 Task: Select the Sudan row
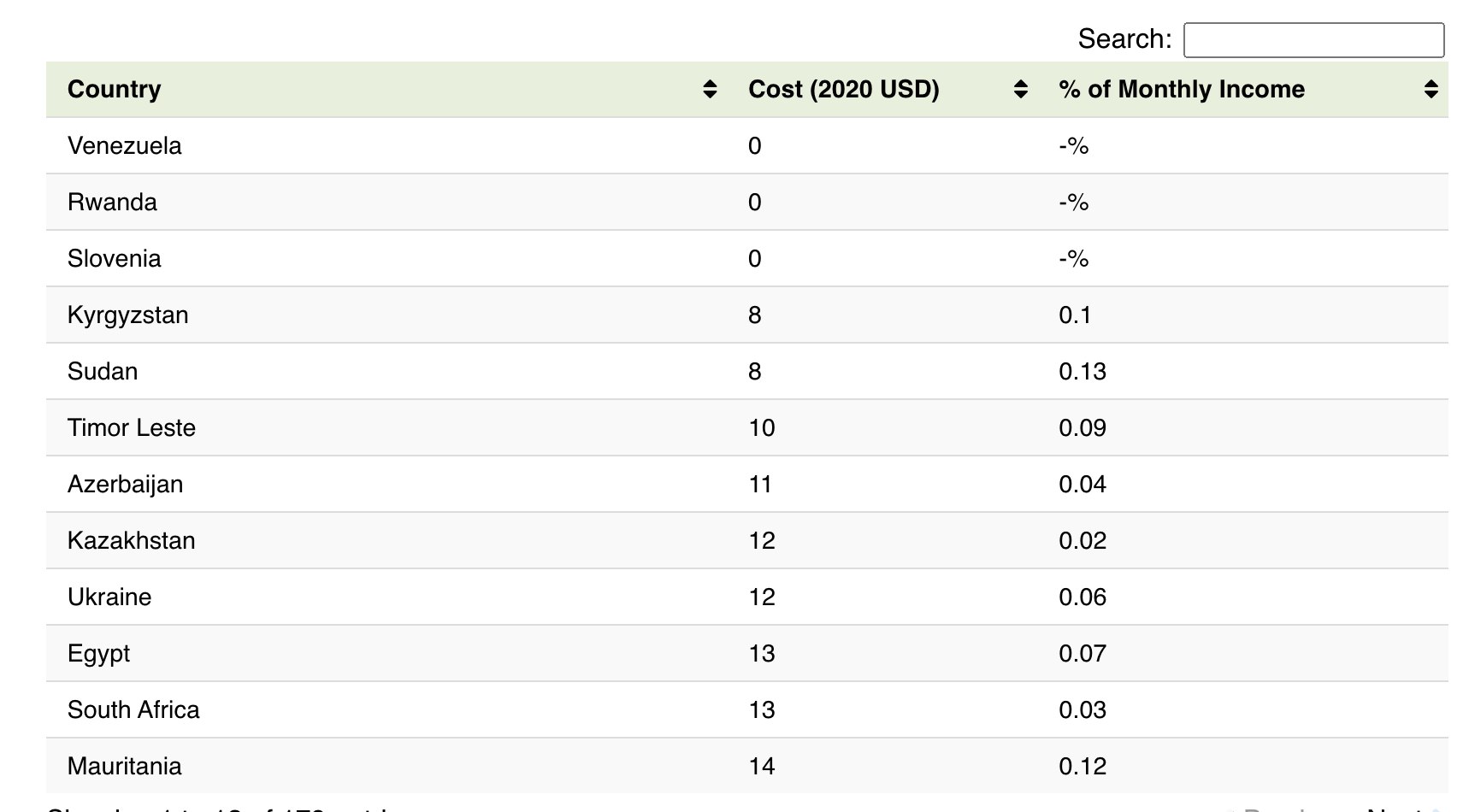[747, 371]
